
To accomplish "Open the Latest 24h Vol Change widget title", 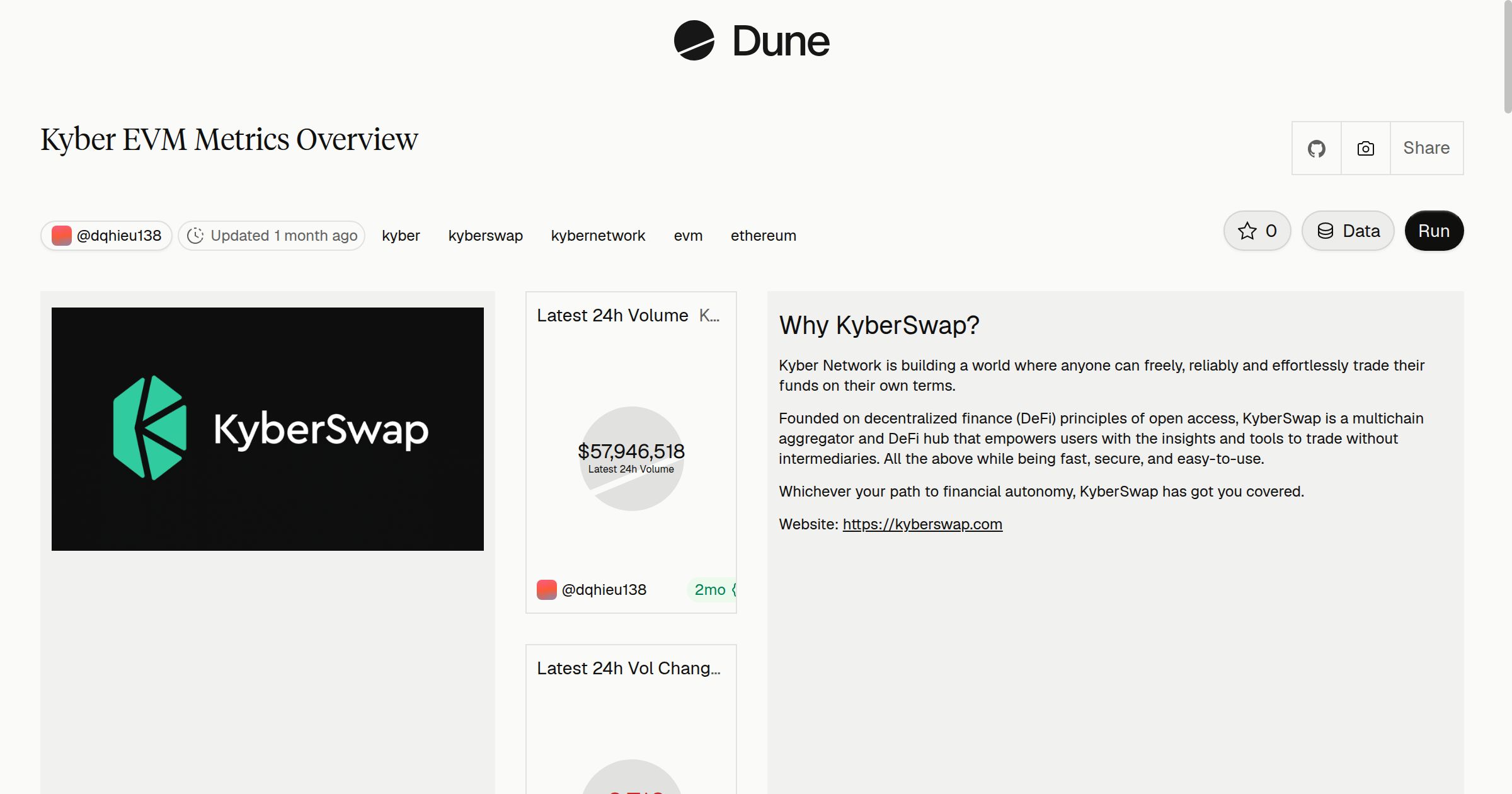I will pos(629,669).
